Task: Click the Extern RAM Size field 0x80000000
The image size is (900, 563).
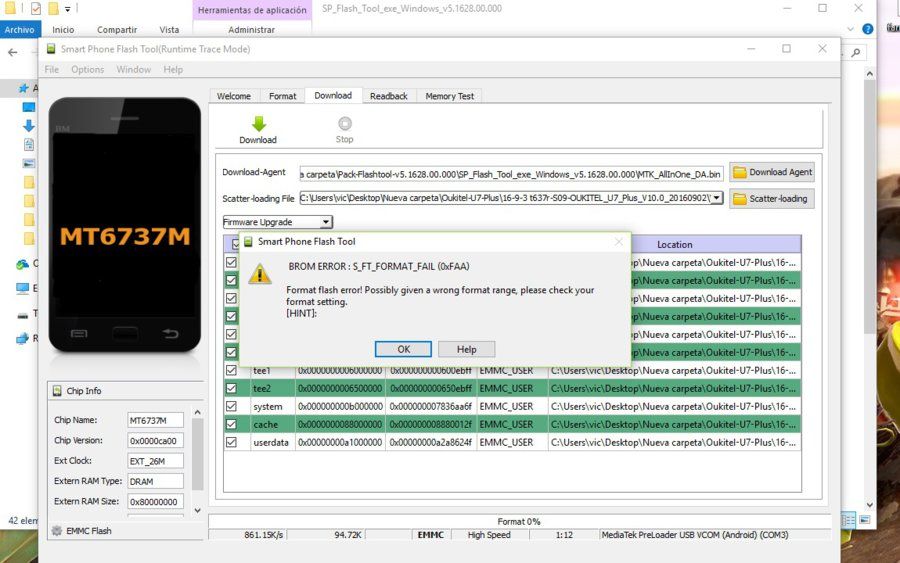Action: [x=155, y=502]
